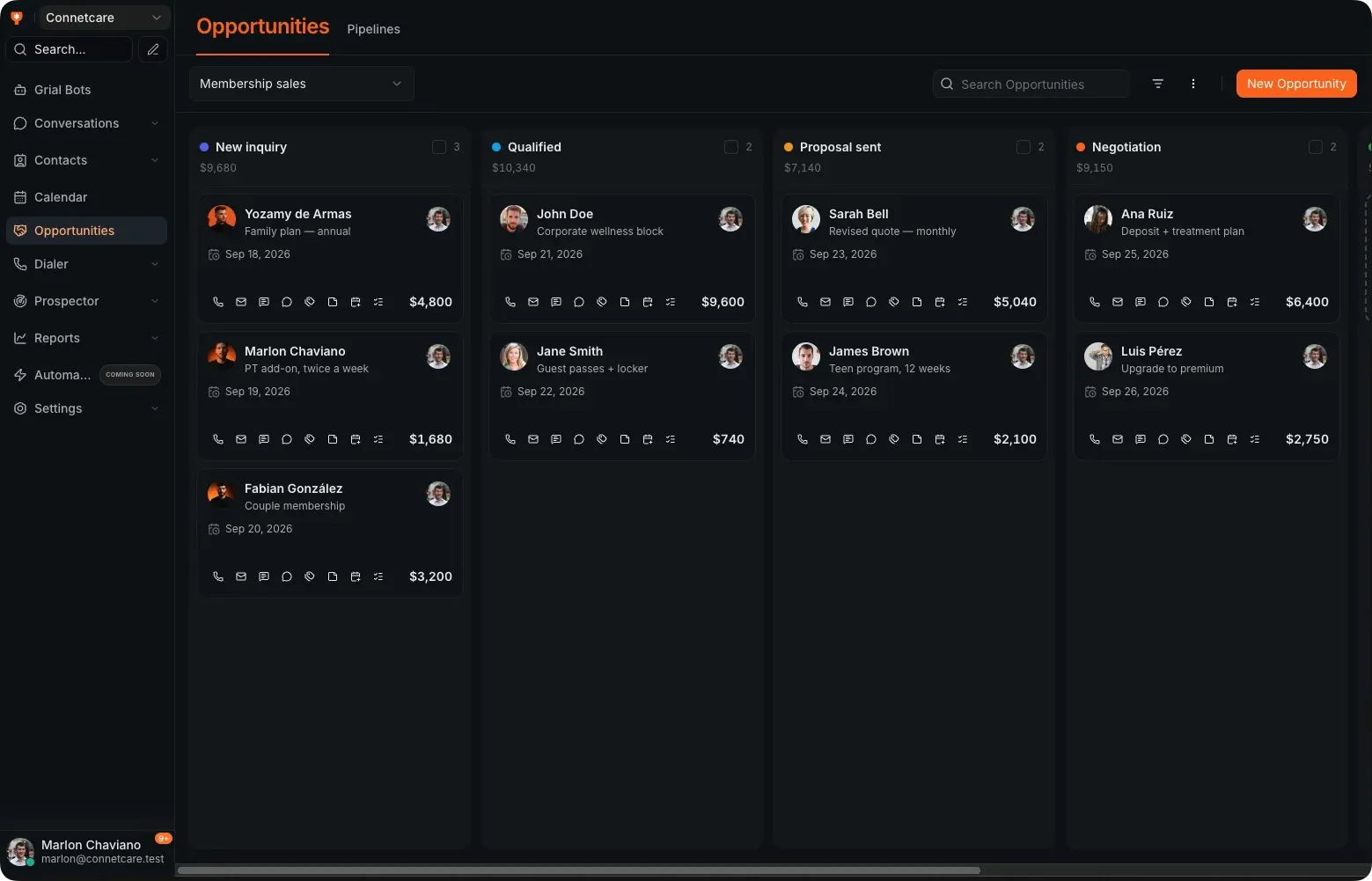Tags icon on Ana Ruiz card
The width and height of the screenshot is (1372, 881).
tap(1186, 302)
